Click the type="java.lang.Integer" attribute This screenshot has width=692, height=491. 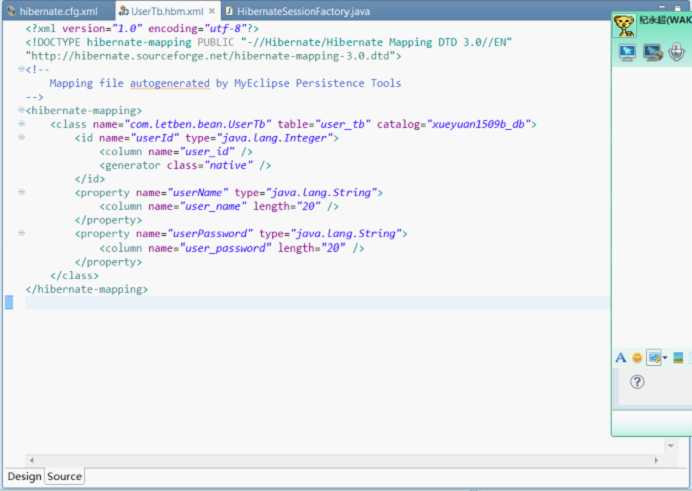(259, 138)
